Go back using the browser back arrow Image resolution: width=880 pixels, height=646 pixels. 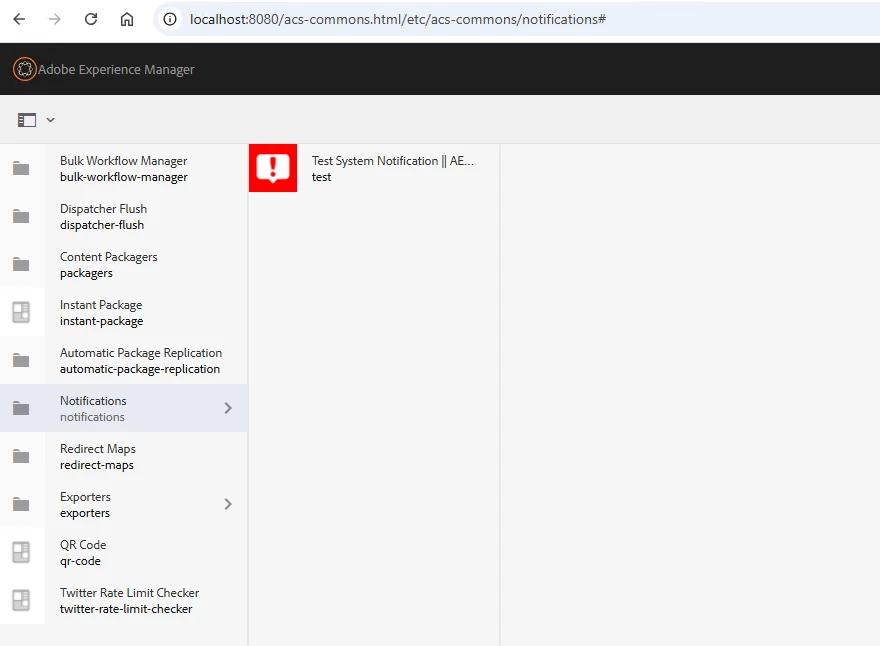[19, 19]
